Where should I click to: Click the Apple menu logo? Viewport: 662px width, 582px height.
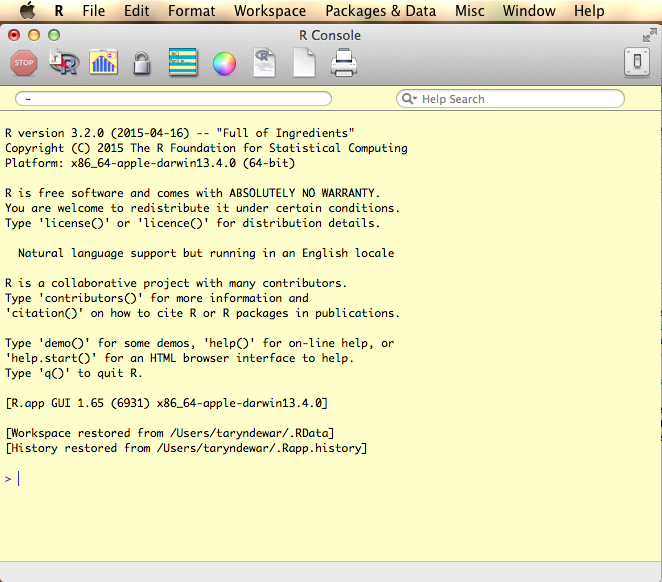pos(27,11)
